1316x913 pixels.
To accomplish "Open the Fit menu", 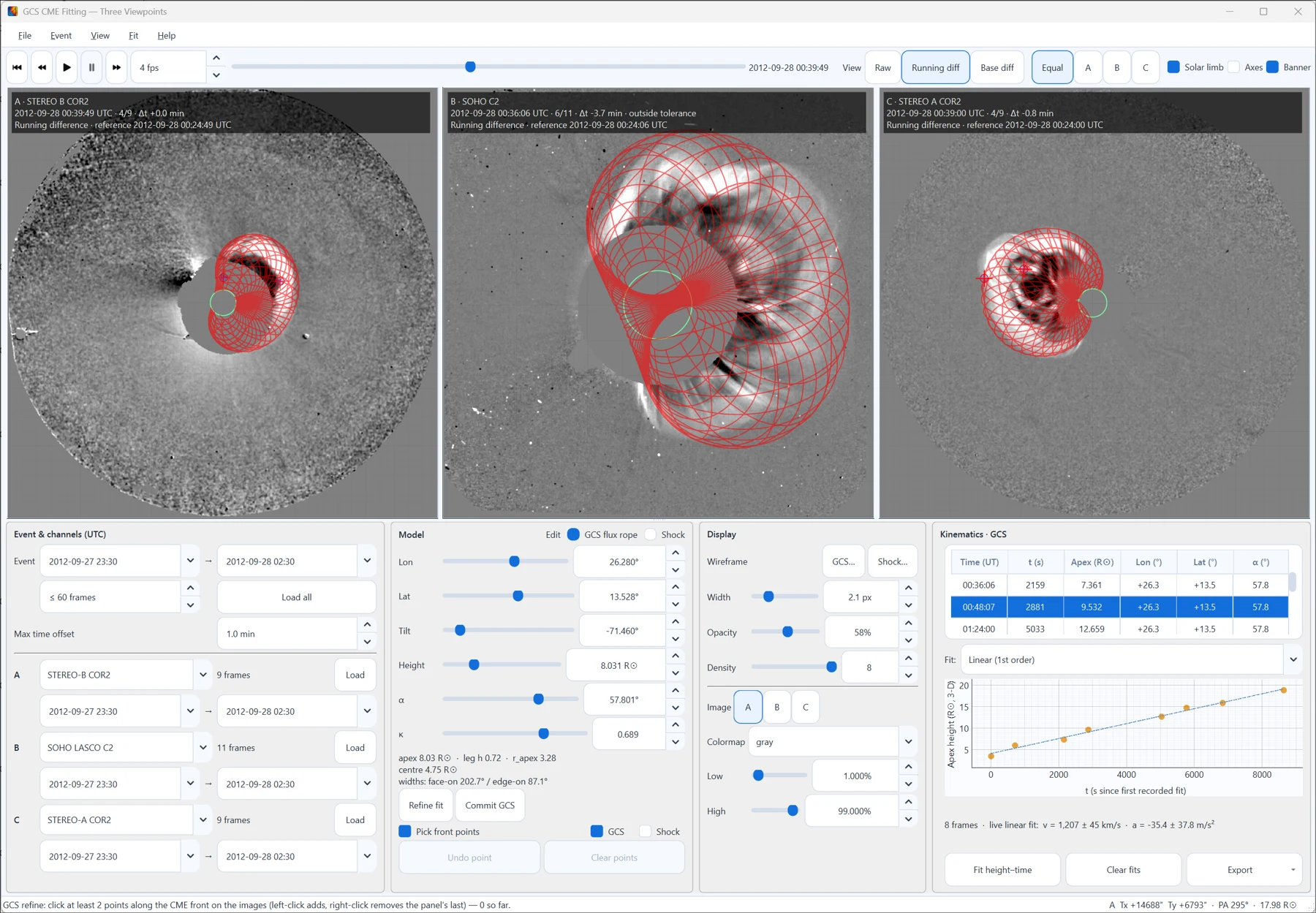I will 133,35.
